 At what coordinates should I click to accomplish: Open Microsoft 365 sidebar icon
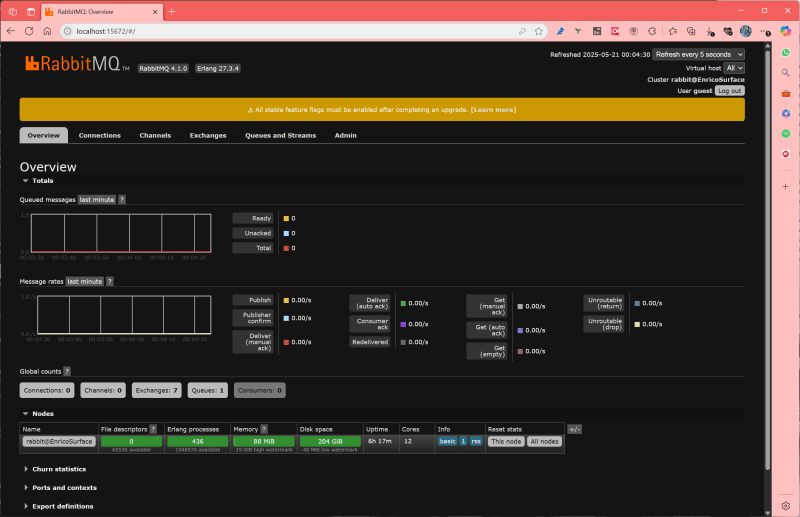(x=786, y=113)
